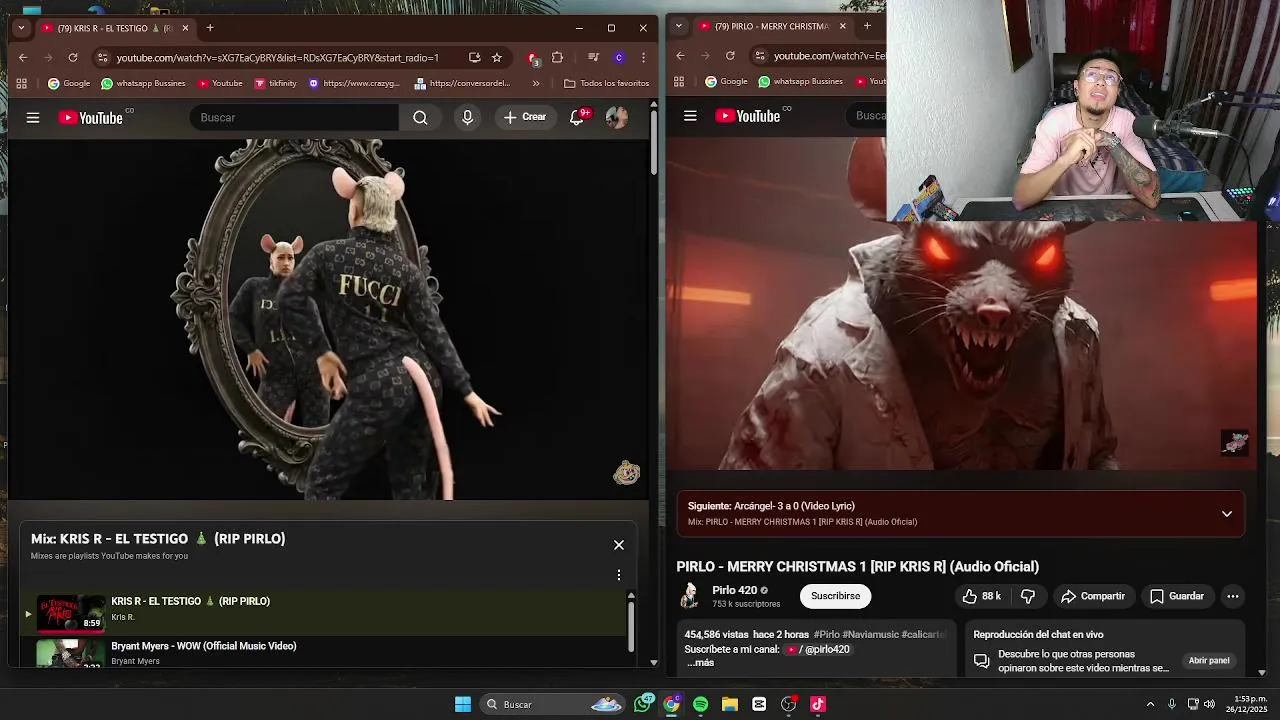The width and height of the screenshot is (1280, 720).
Task: Open WhatsApp from taskbar
Action: (643, 704)
